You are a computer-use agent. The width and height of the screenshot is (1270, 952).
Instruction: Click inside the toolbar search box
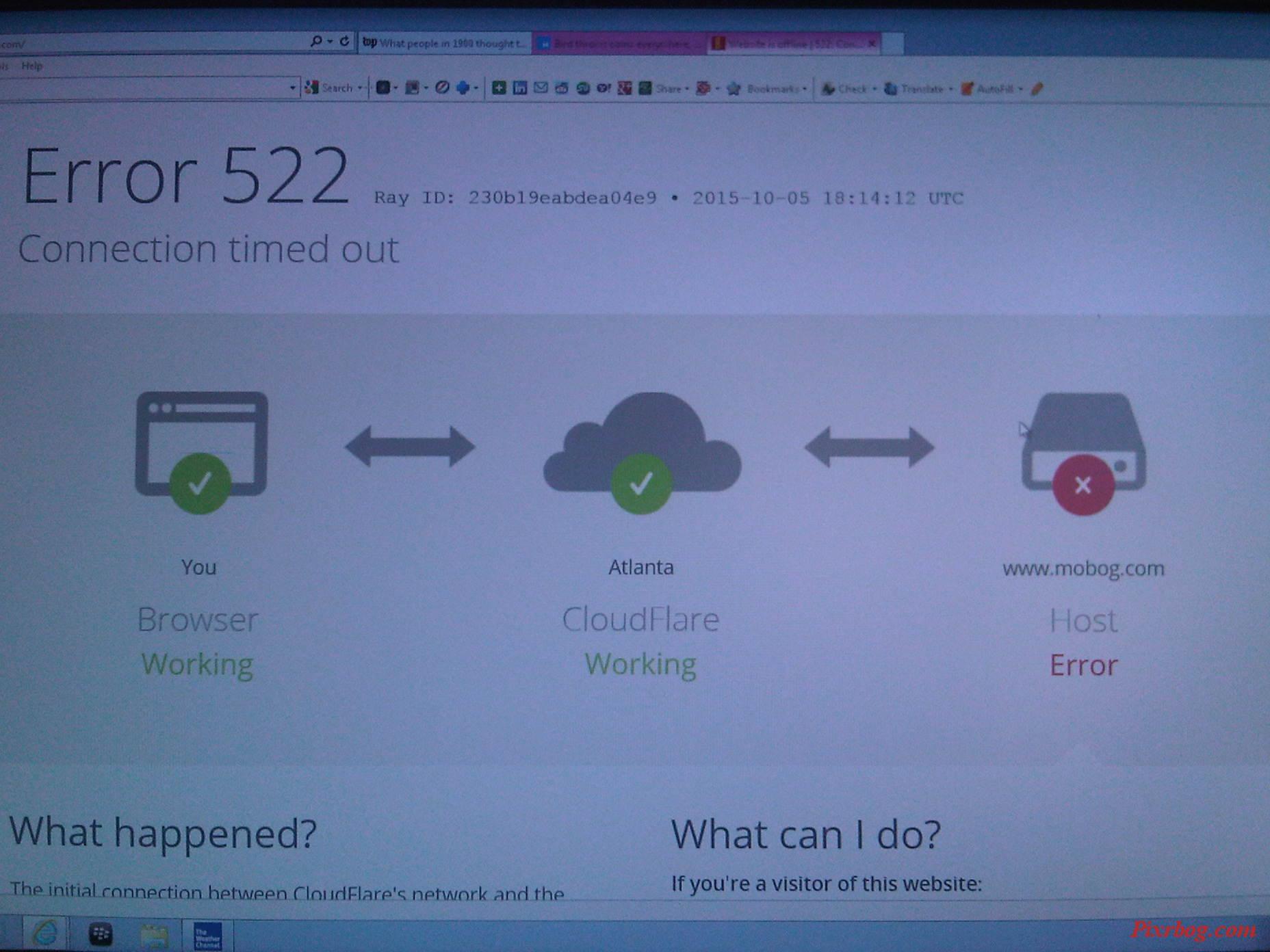[142, 87]
